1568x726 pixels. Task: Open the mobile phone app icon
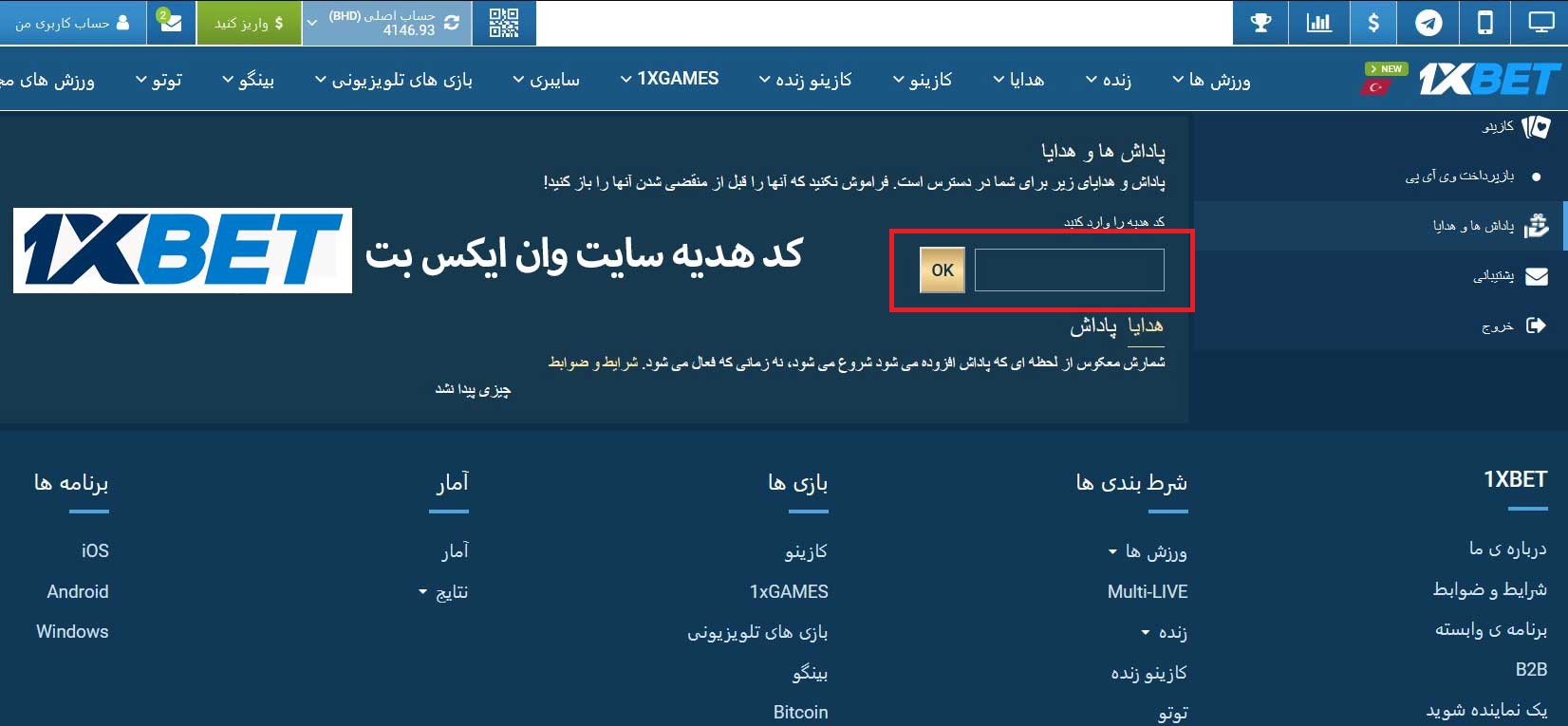(x=1485, y=23)
